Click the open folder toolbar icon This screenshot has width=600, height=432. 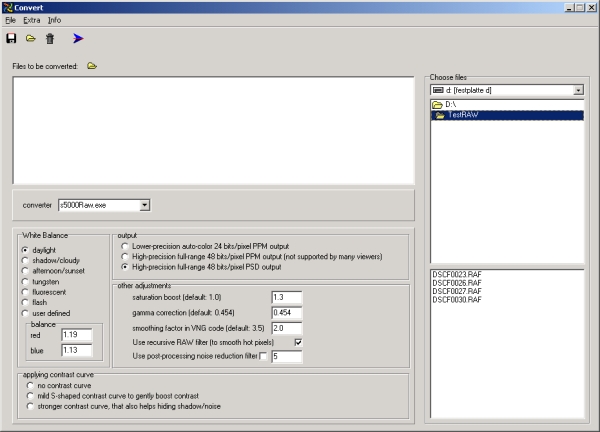tap(30, 39)
